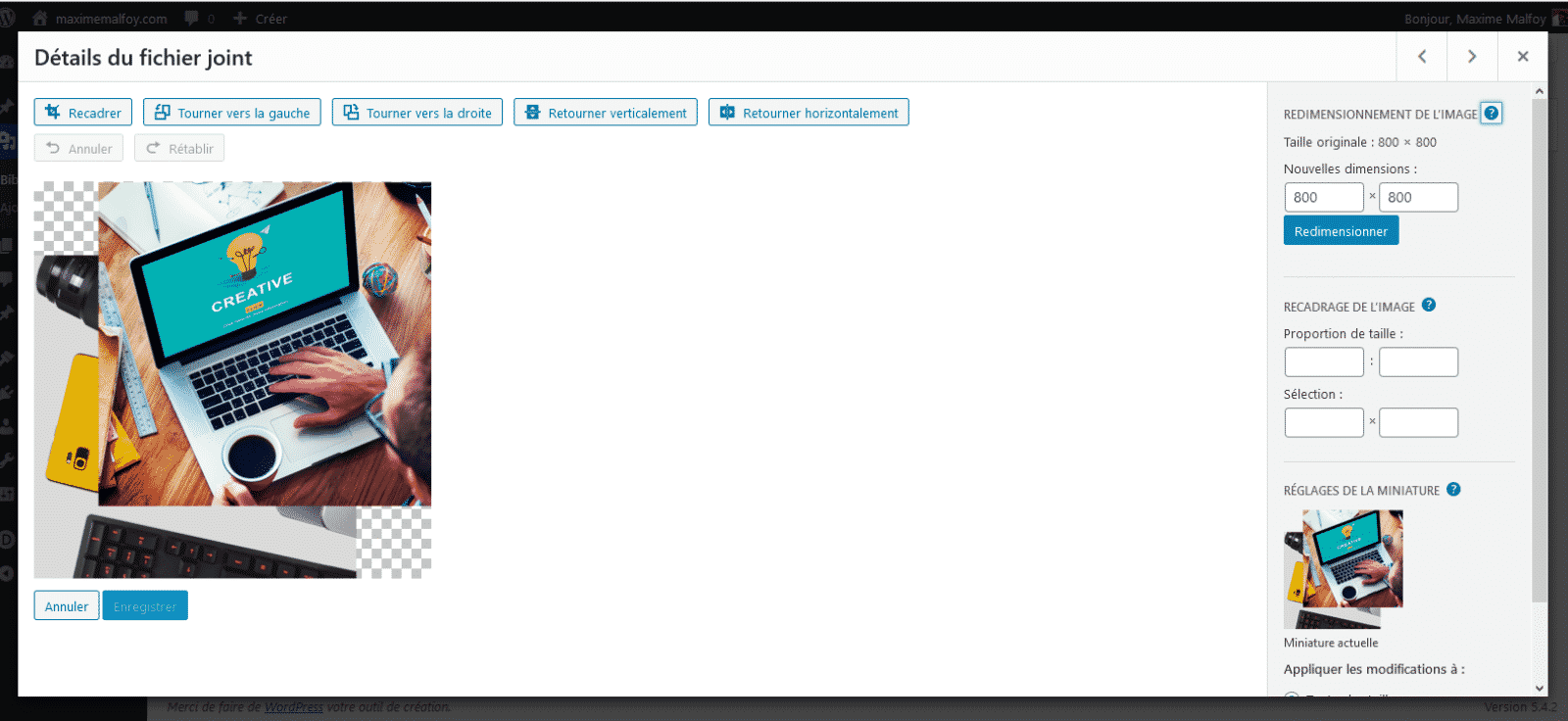Viewport: 1568px width, 721px height.
Task: Click the sidebar scrollbar down arrow
Action: pyautogui.click(x=1540, y=688)
